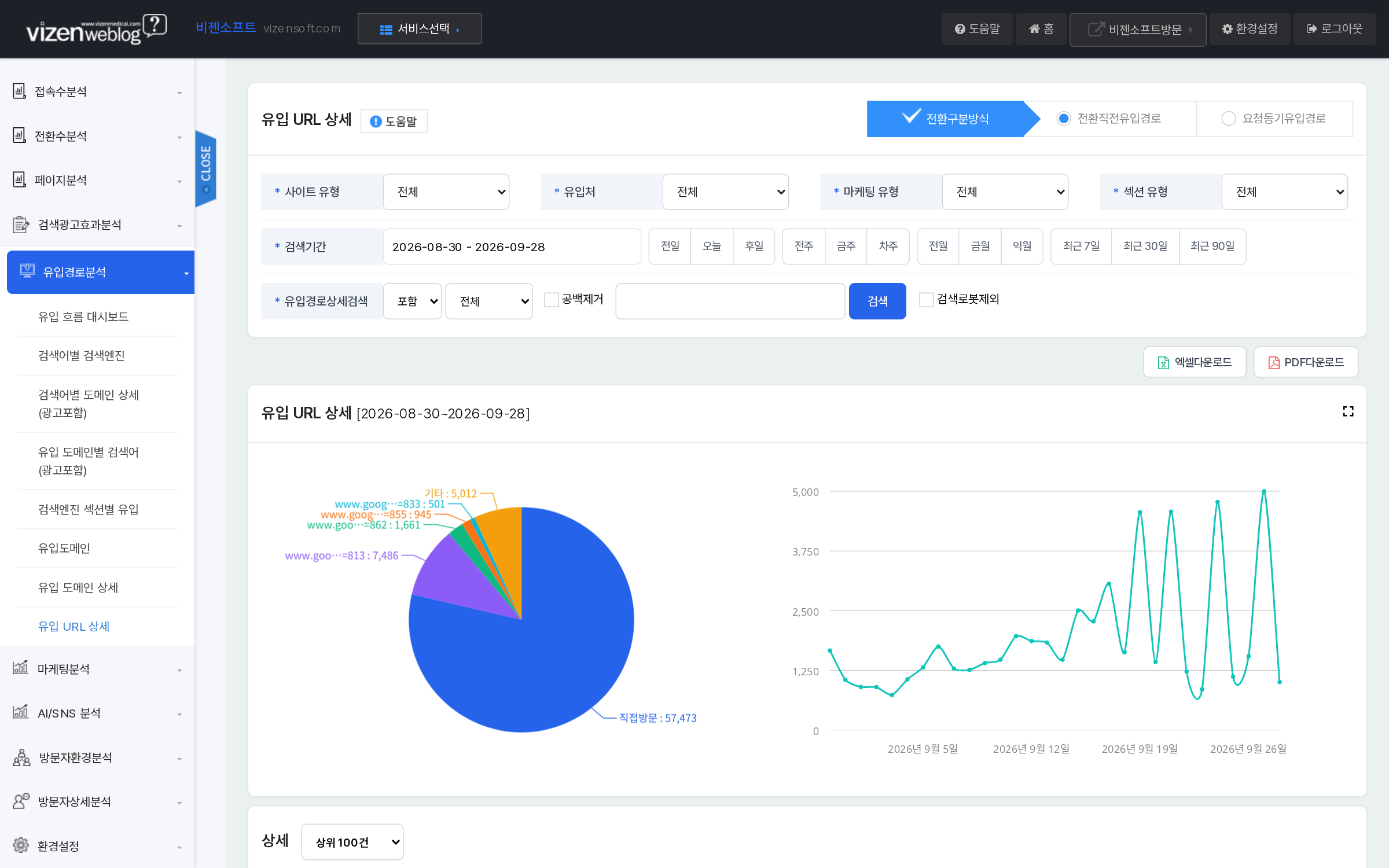Open the 서비스선택 menu

tap(420, 29)
